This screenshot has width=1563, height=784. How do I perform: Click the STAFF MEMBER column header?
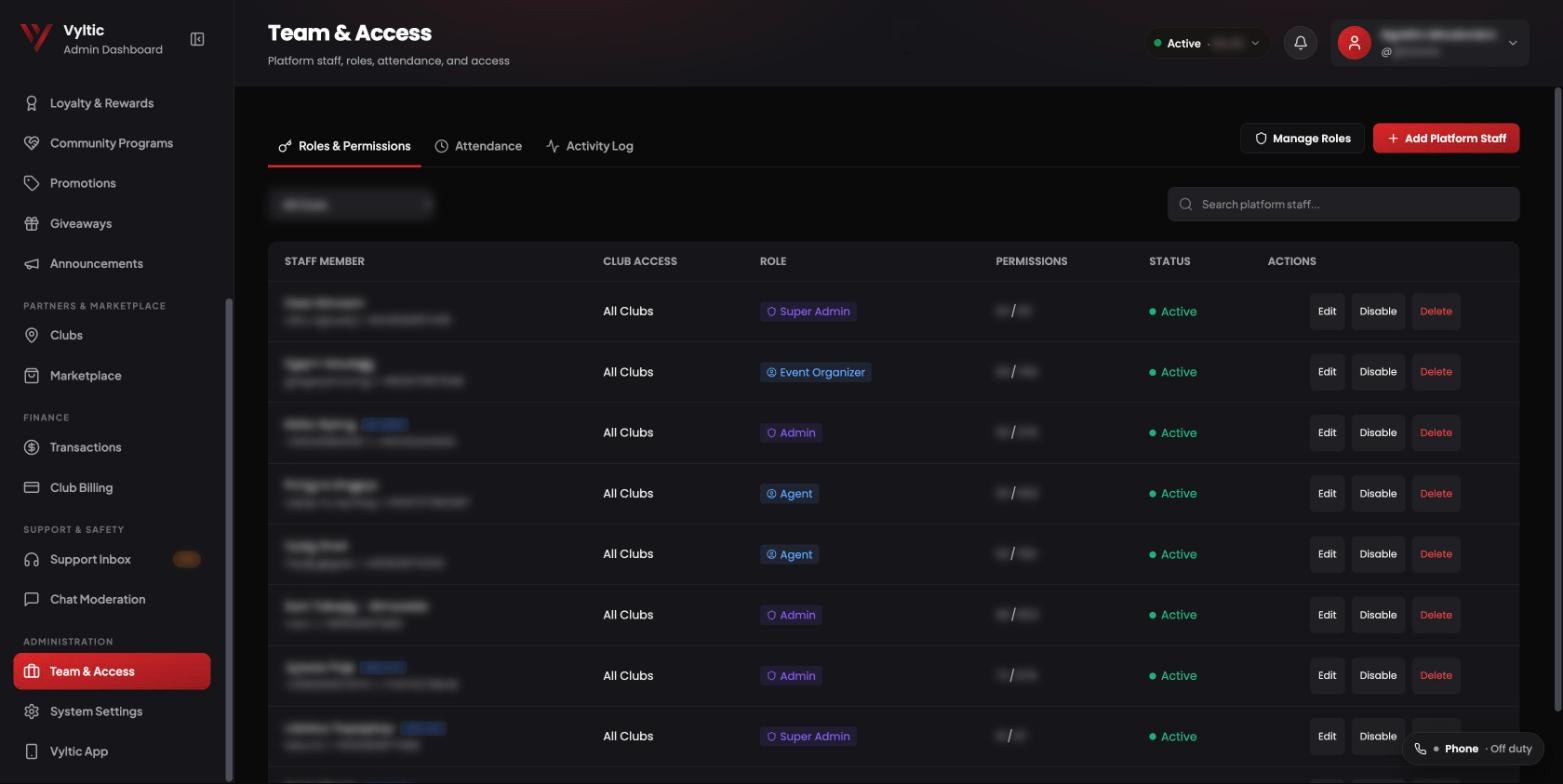324,261
